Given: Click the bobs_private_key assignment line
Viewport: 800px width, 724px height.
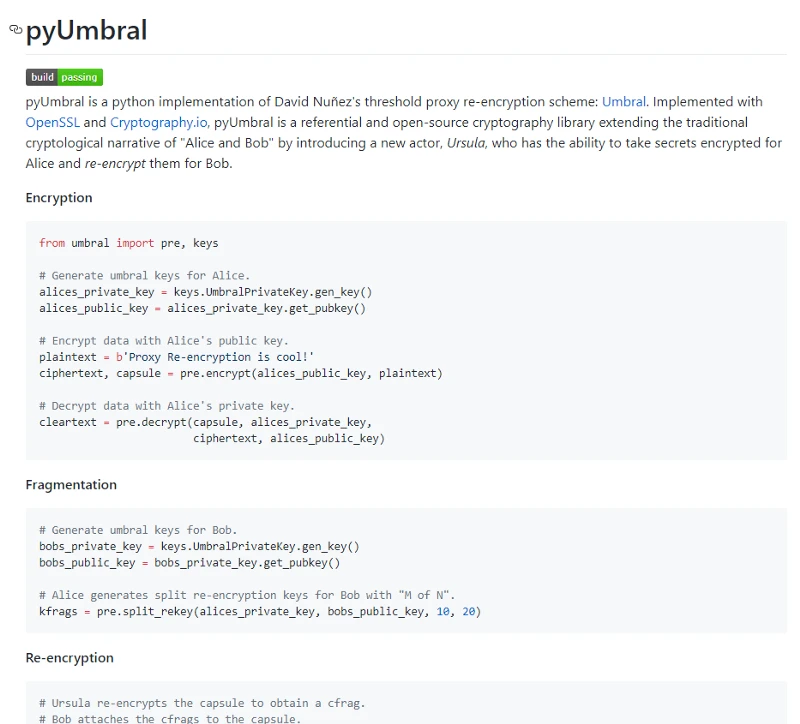Looking at the screenshot, I should pyautogui.click(x=199, y=546).
